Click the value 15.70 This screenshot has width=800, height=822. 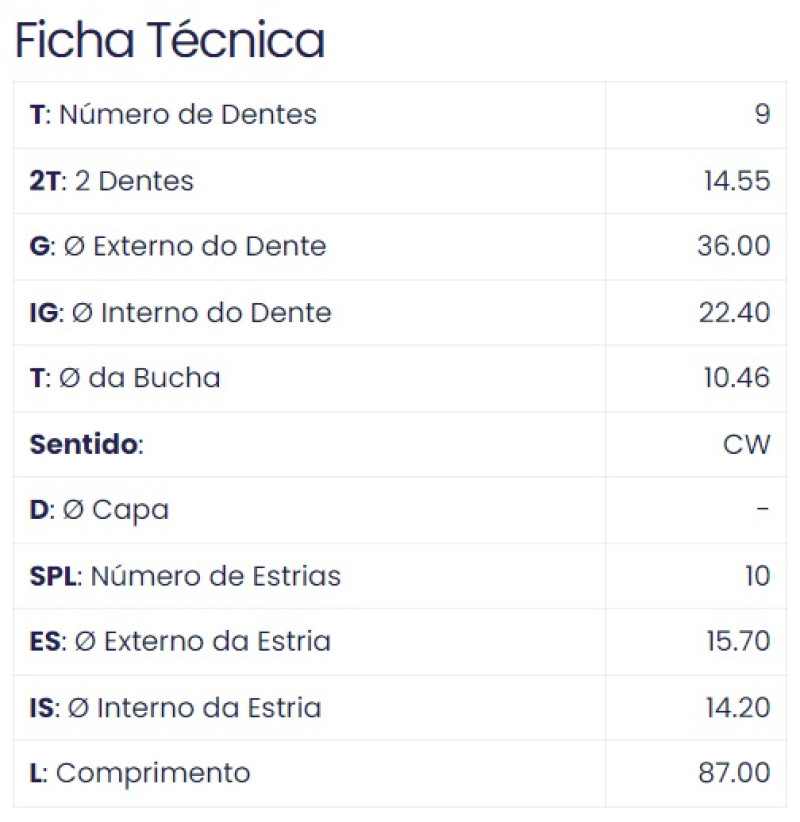pos(738,641)
